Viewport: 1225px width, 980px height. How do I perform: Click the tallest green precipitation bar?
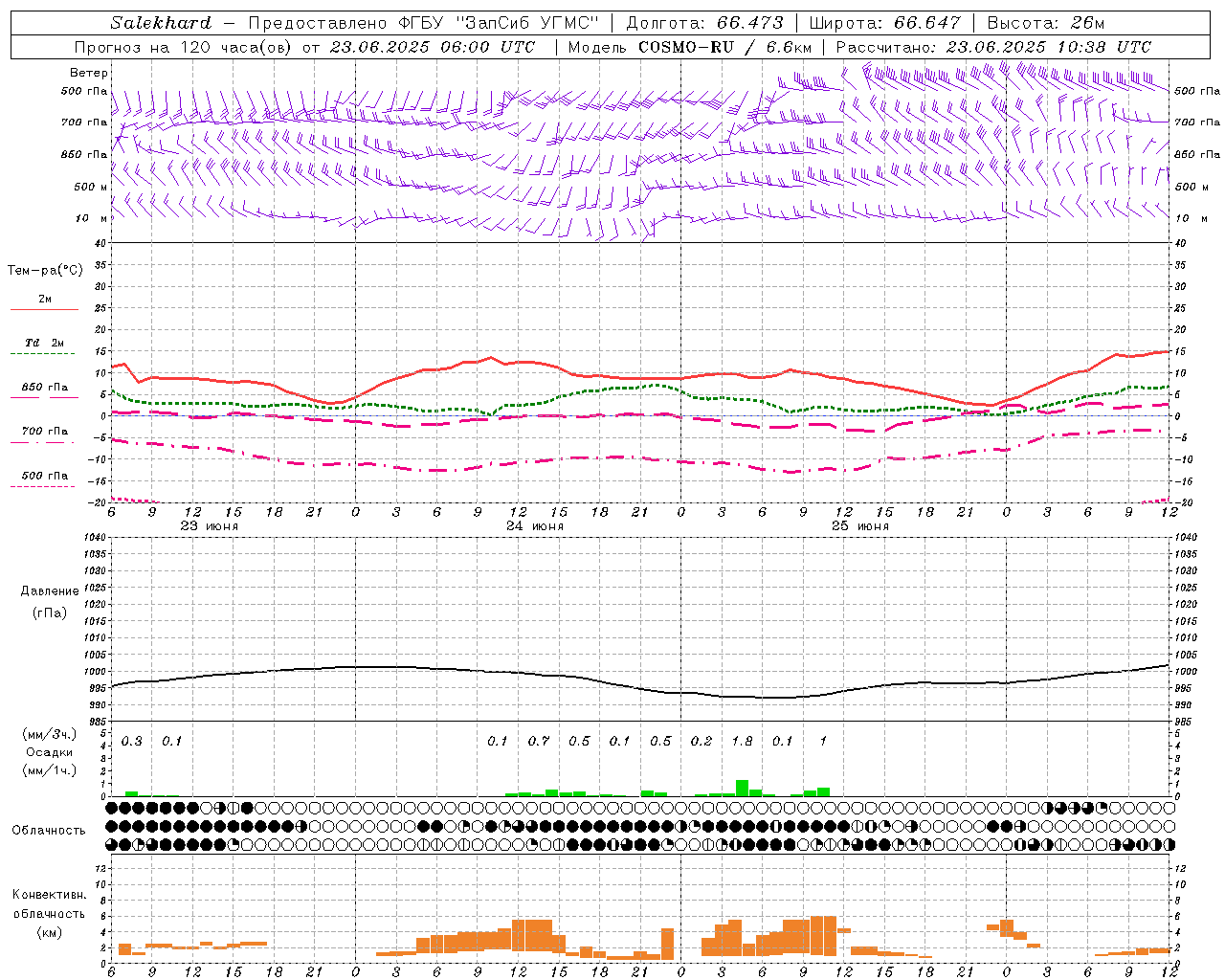[742, 789]
